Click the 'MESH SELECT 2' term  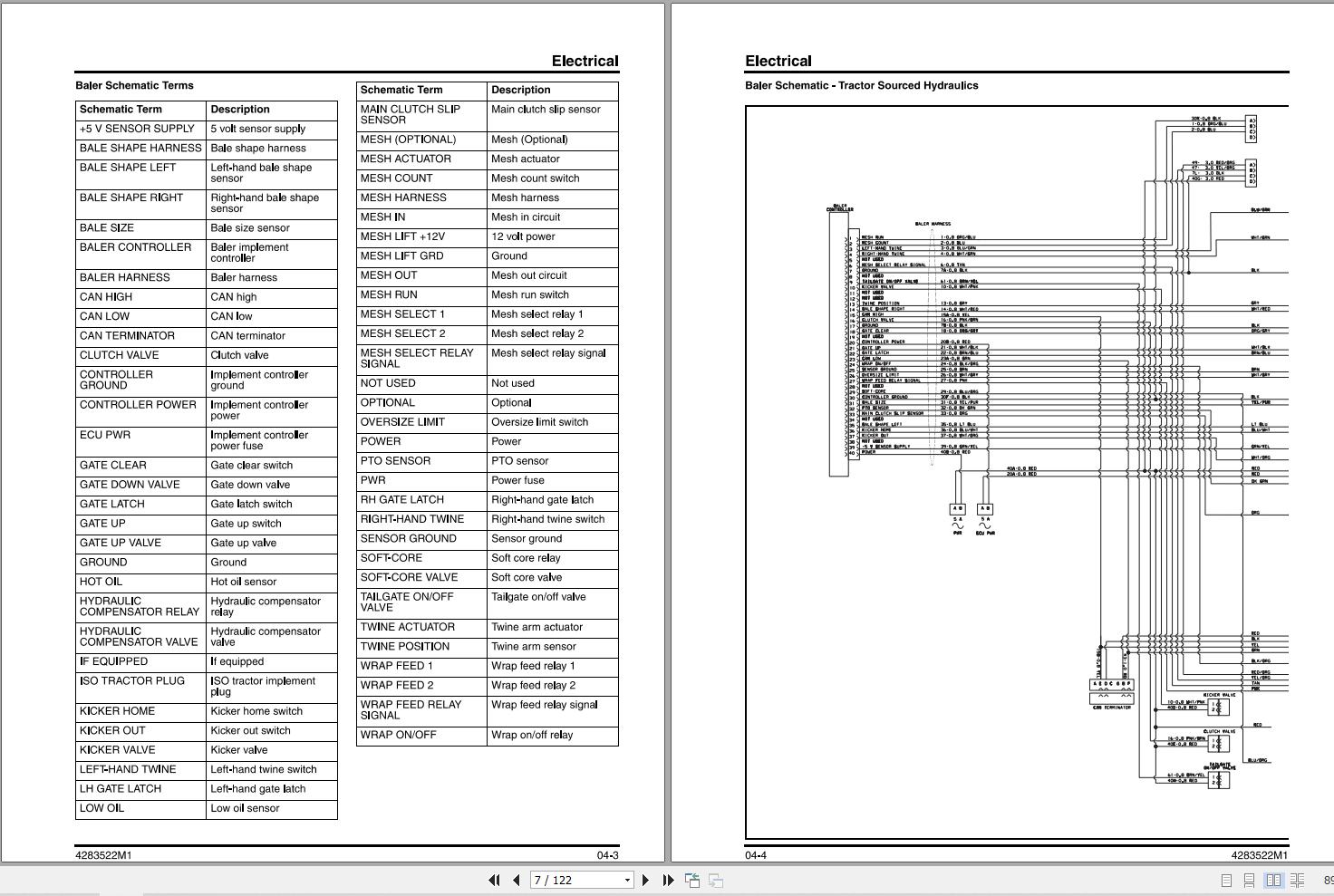point(402,333)
